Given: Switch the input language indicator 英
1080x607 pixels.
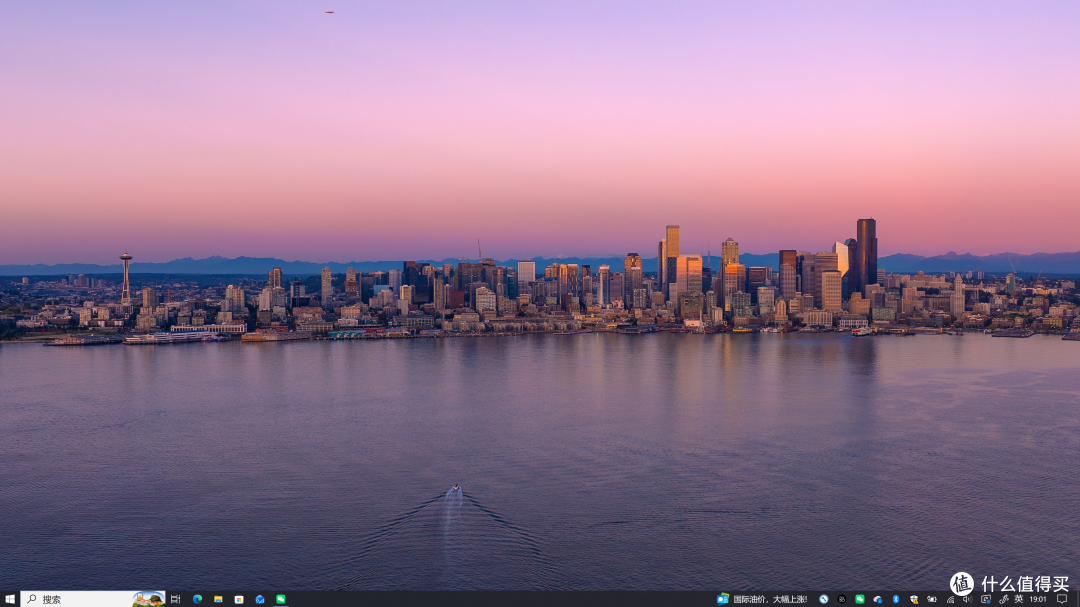Looking at the screenshot, I should [1019, 599].
